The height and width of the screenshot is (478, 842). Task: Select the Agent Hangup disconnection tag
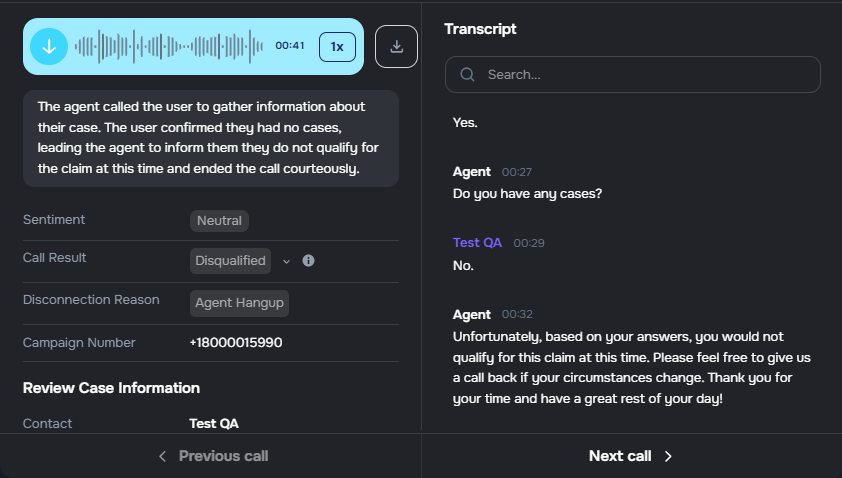coord(239,303)
